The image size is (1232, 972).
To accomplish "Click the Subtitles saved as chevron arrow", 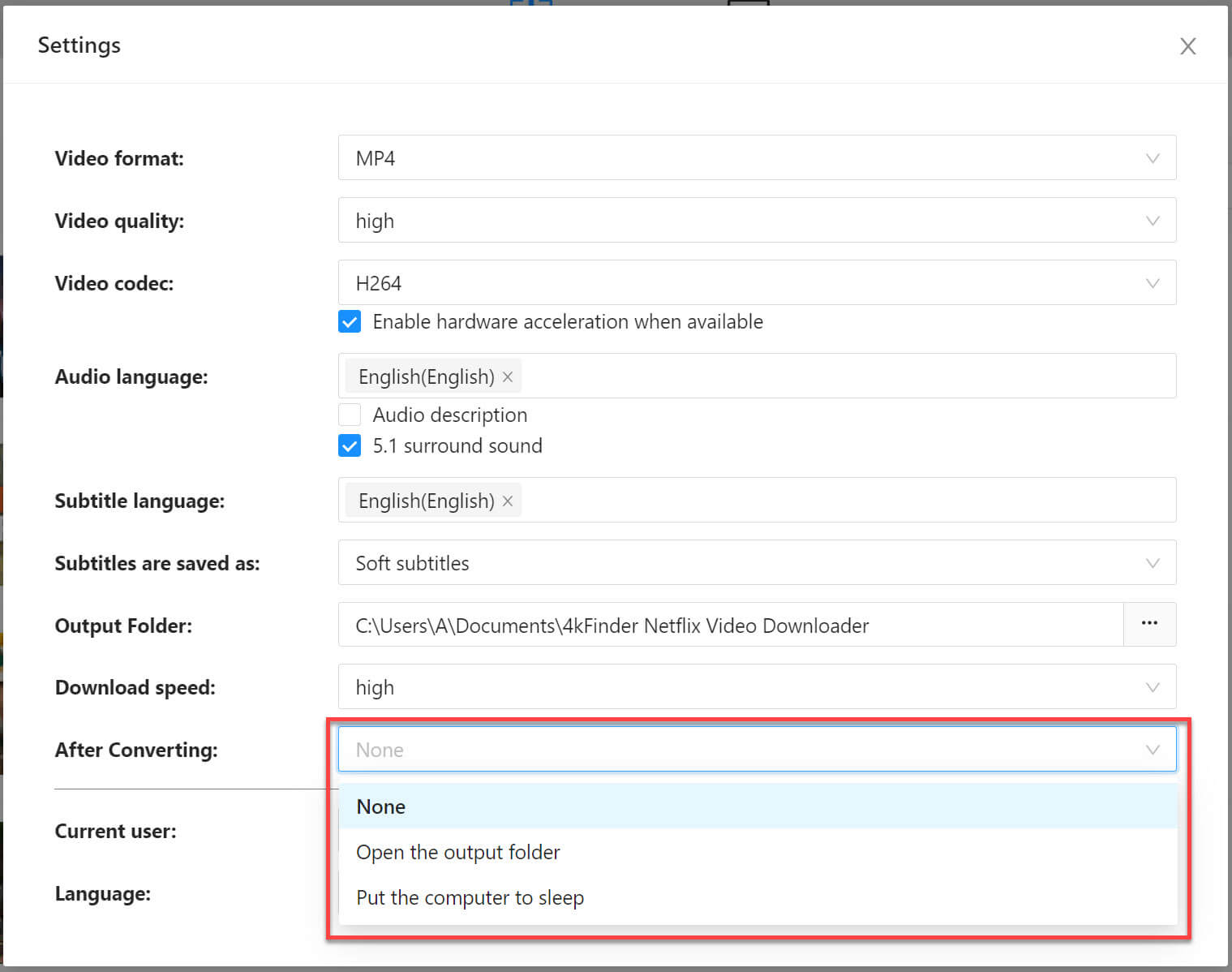I will click(1153, 563).
